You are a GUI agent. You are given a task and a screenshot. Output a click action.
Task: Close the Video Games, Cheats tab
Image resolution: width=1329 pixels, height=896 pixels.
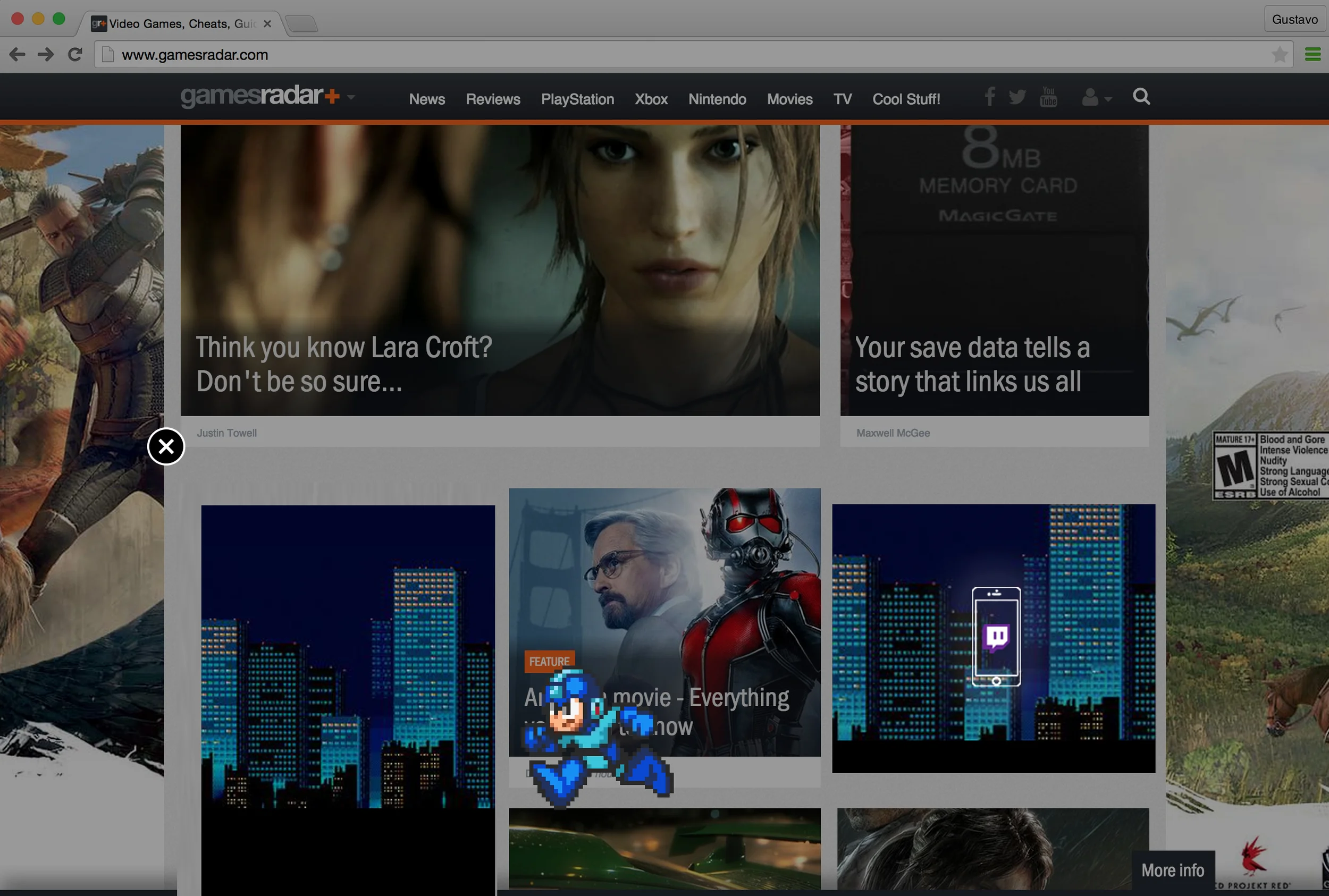267,23
